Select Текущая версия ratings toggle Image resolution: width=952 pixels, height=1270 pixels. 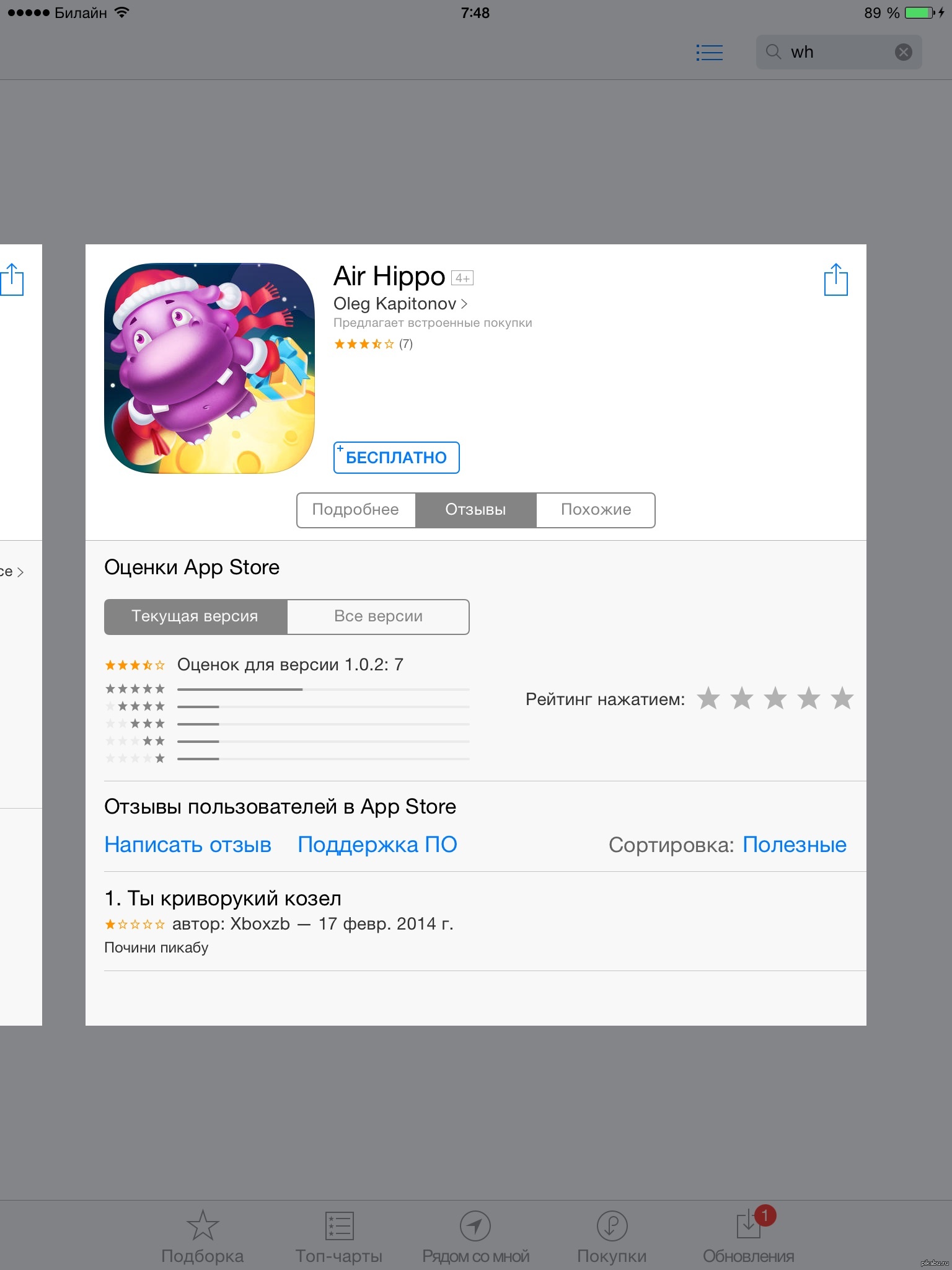pyautogui.click(x=195, y=616)
